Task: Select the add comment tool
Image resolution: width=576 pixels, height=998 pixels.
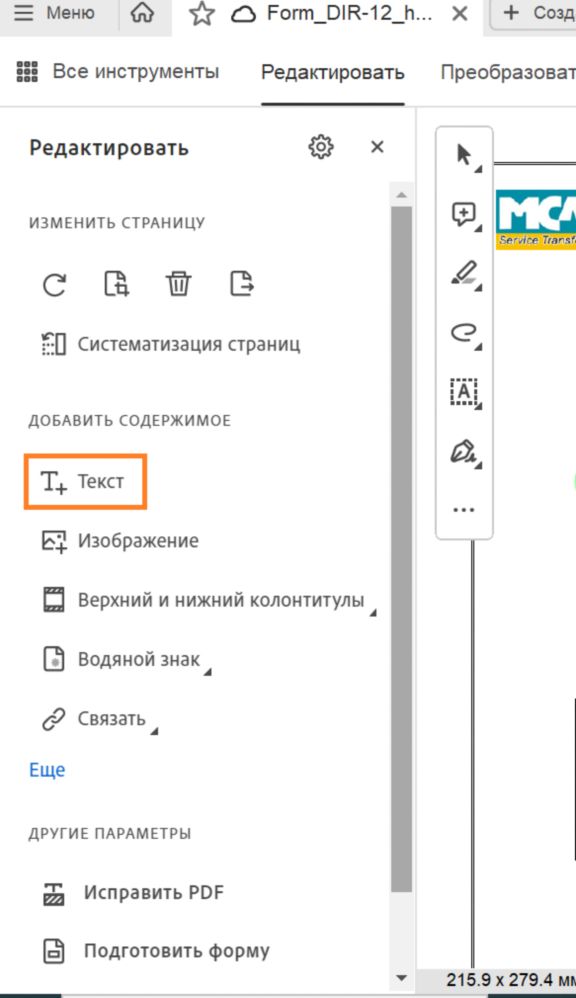Action: pyautogui.click(x=464, y=214)
